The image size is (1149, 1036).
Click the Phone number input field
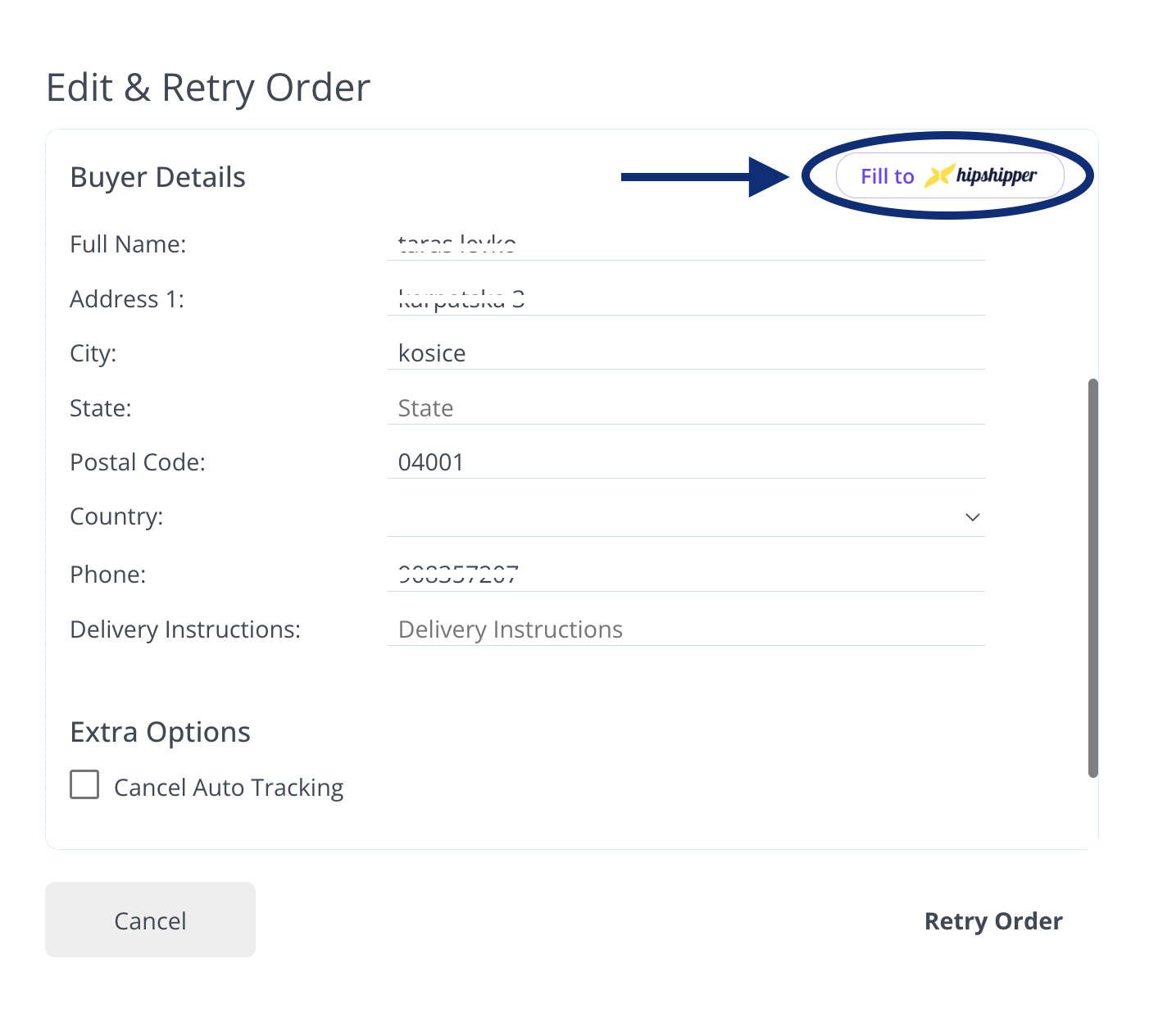pyautogui.click(x=685, y=575)
